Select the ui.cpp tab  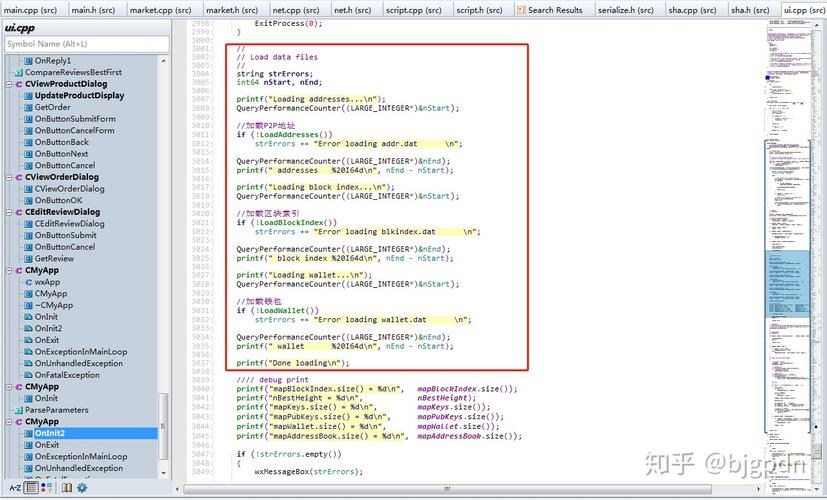point(804,9)
